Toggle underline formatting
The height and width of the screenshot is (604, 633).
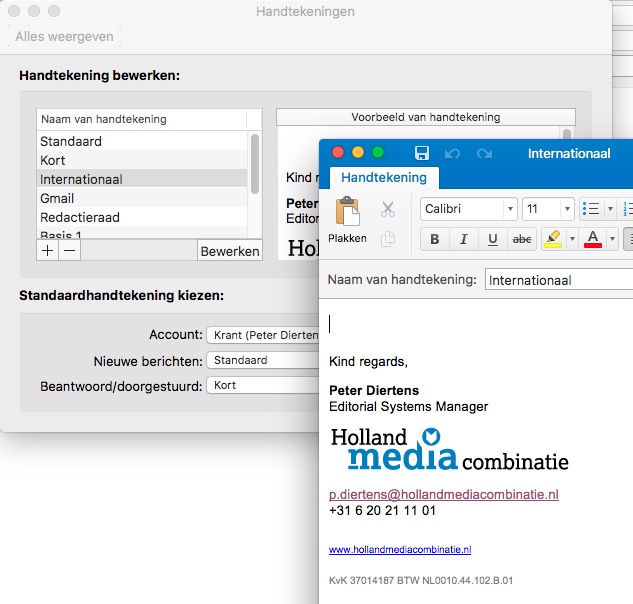coord(492,239)
